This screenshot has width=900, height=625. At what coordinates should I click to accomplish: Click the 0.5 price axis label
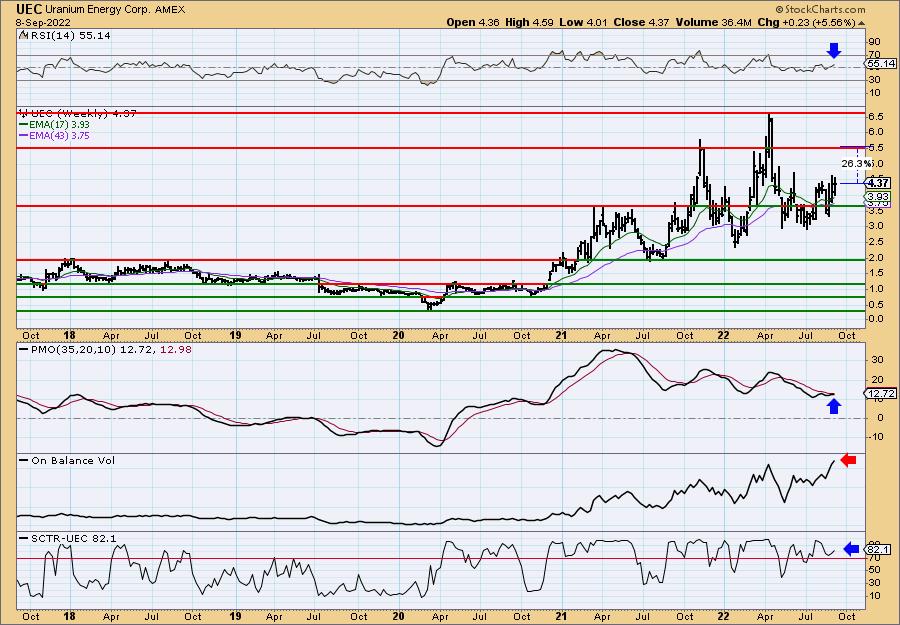tap(876, 305)
